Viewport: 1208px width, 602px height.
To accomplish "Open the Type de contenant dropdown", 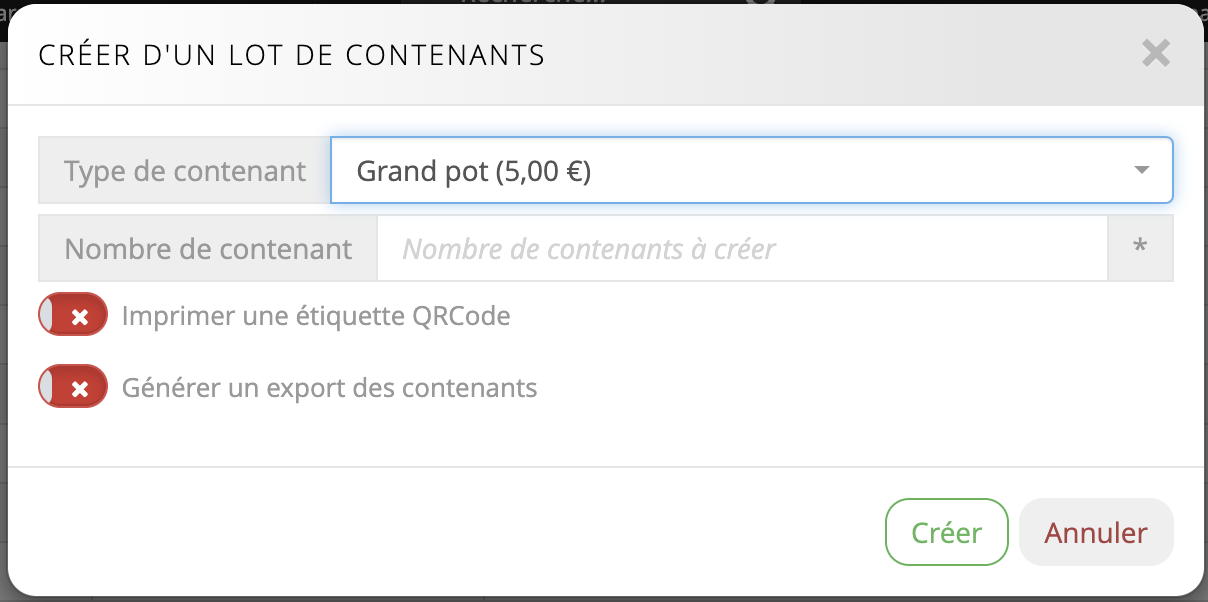I will 750,171.
